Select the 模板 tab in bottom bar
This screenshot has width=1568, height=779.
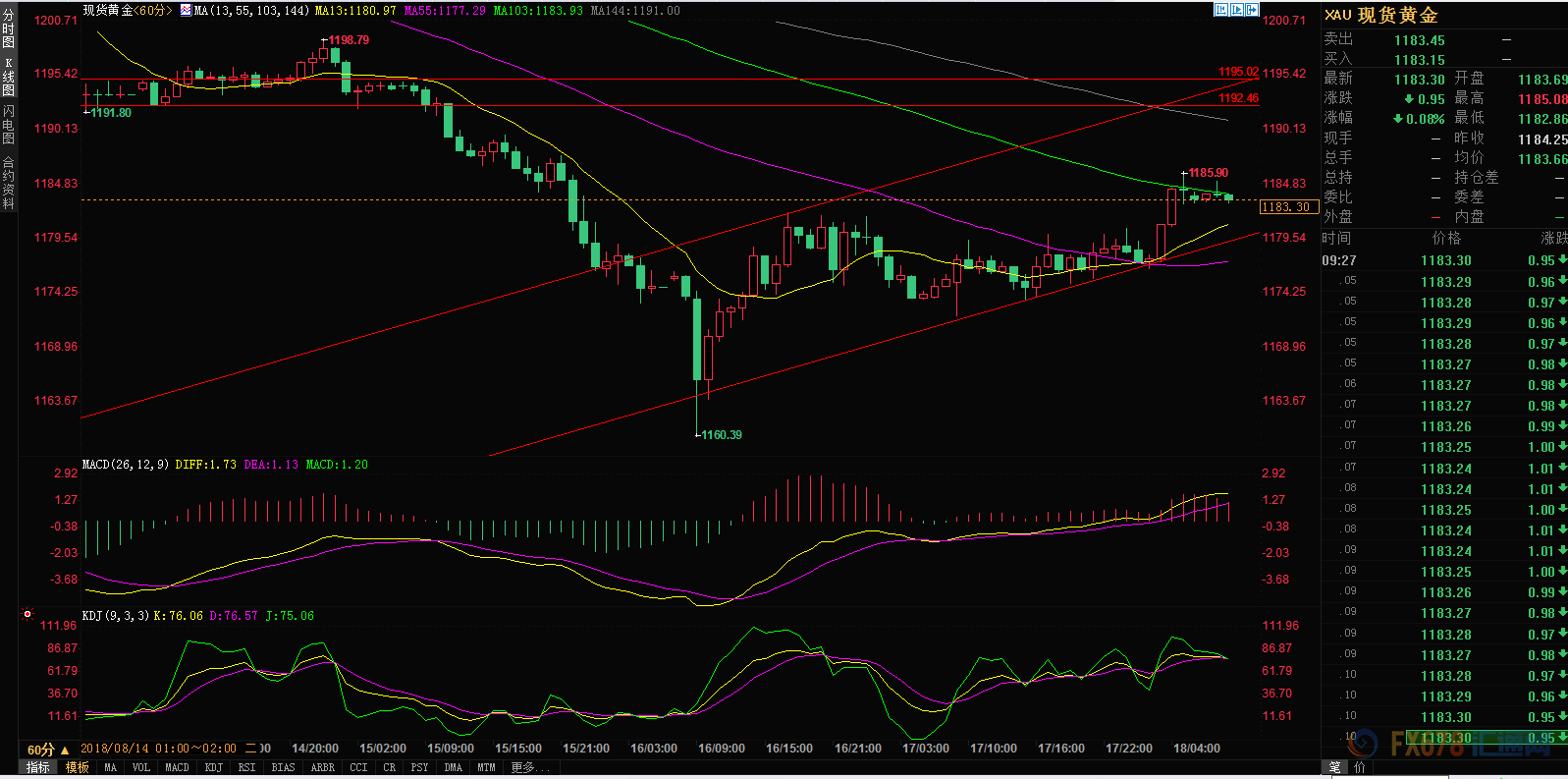[78, 767]
